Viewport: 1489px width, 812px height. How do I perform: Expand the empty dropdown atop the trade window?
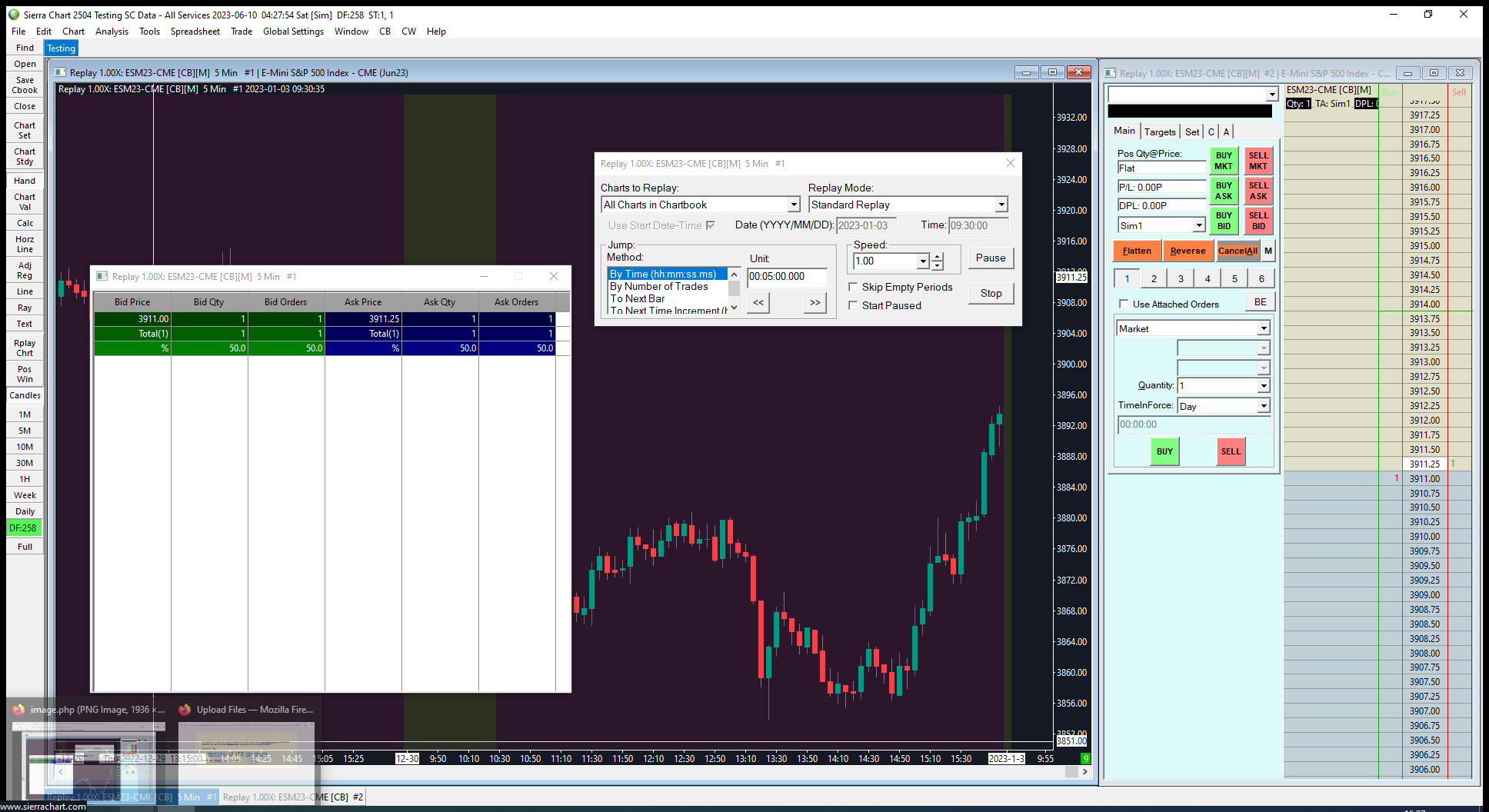[x=1272, y=95]
